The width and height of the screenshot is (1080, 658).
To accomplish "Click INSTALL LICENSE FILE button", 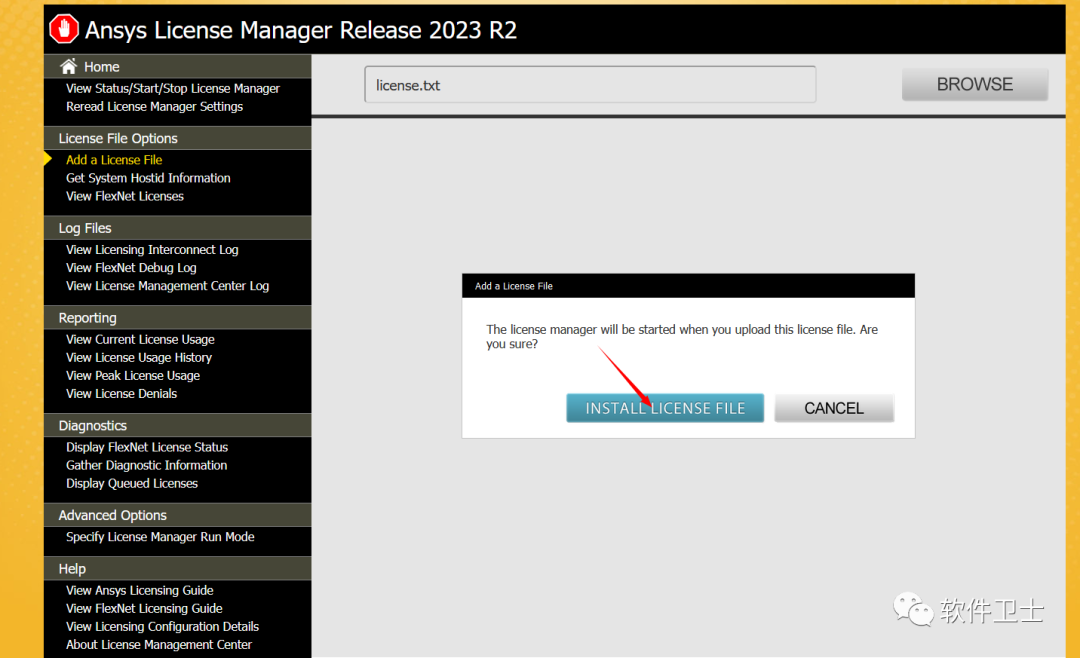I will coord(665,408).
